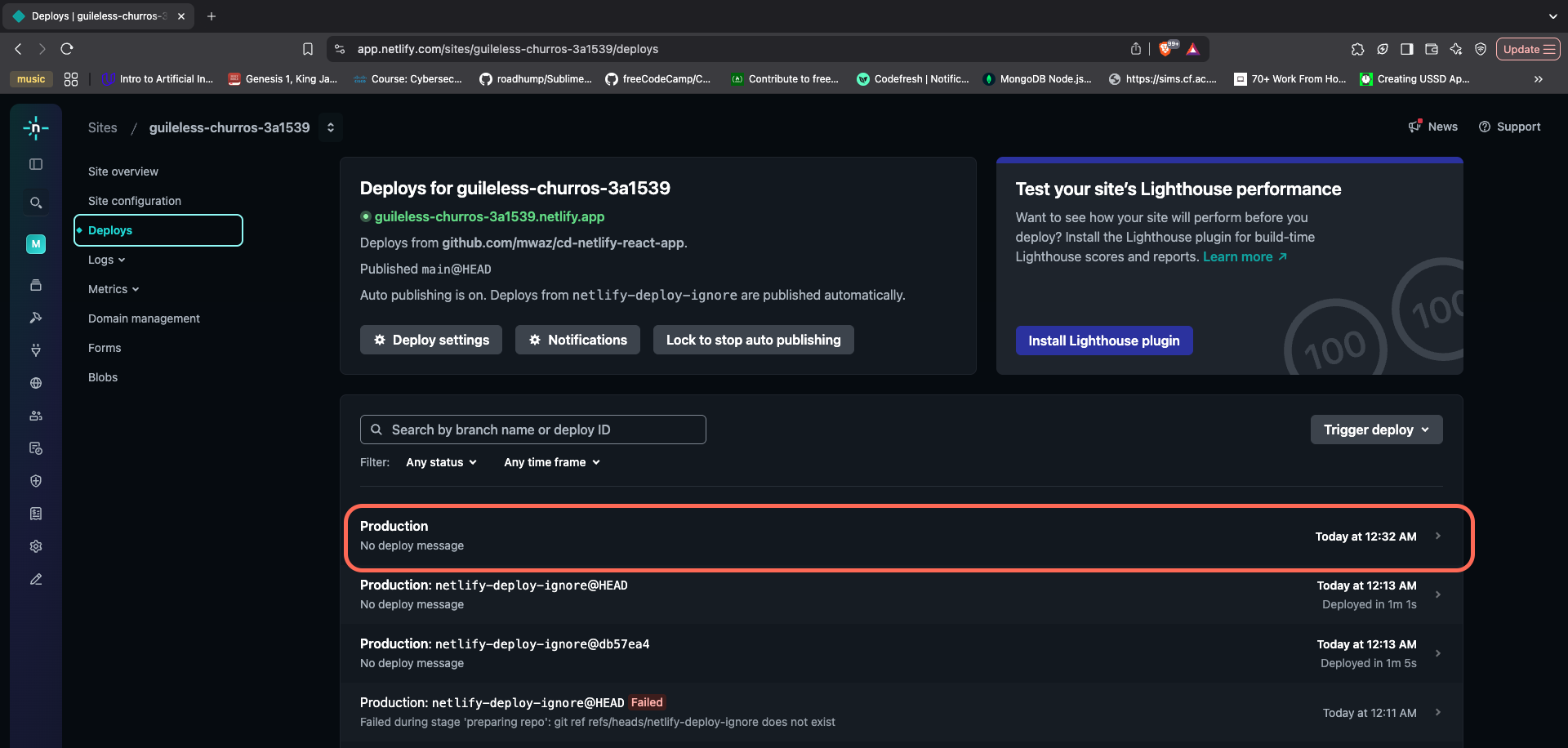
Task: Open the Forms section
Action: click(105, 348)
